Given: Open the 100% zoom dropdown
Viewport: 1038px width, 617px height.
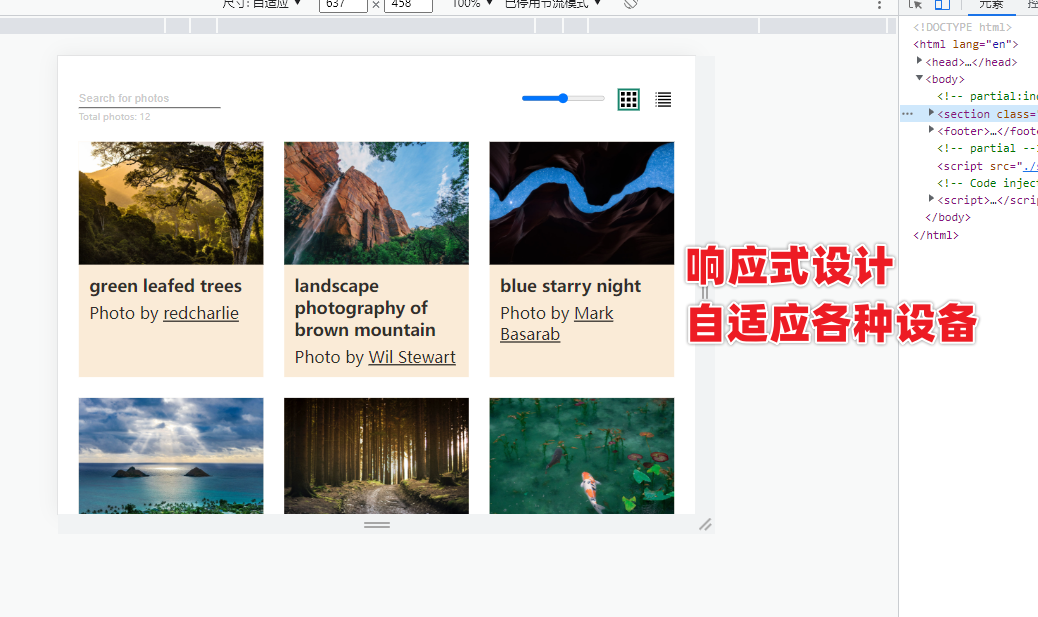Looking at the screenshot, I should [473, 4].
